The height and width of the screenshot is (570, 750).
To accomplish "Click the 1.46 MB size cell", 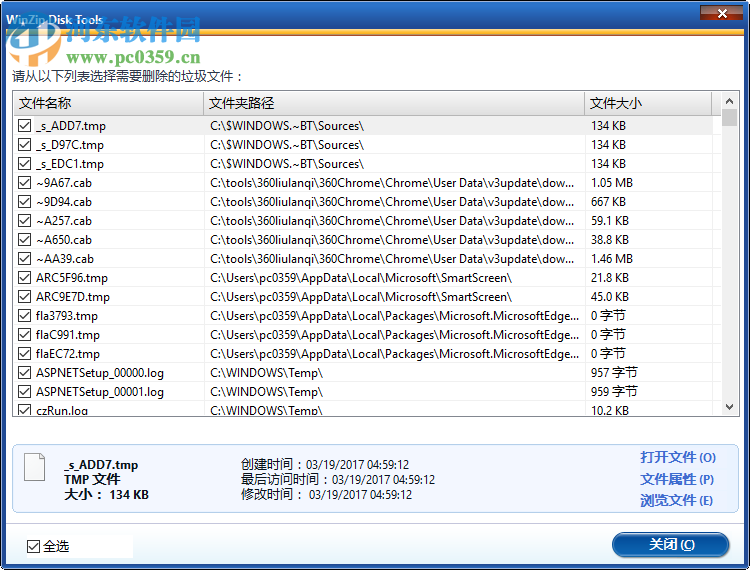I will [612, 259].
